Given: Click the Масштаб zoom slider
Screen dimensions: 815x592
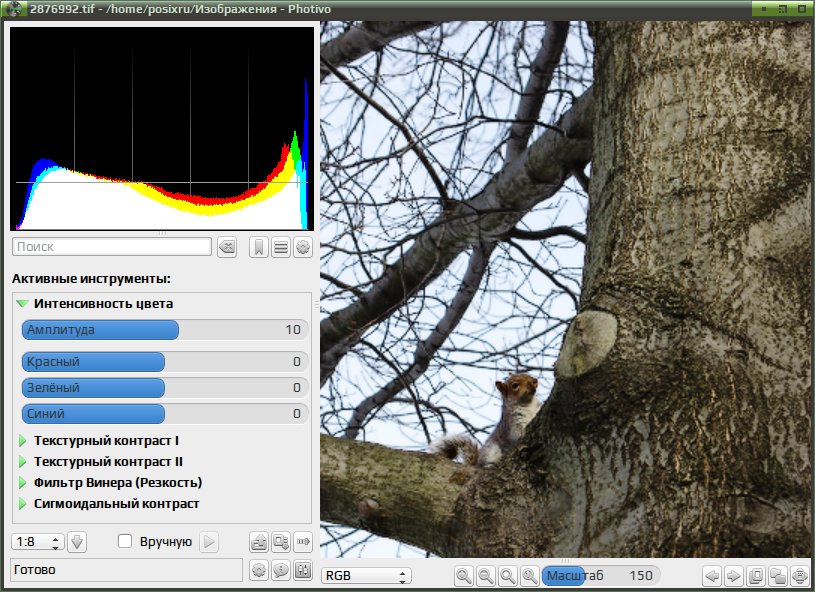Looking at the screenshot, I should click(x=601, y=576).
